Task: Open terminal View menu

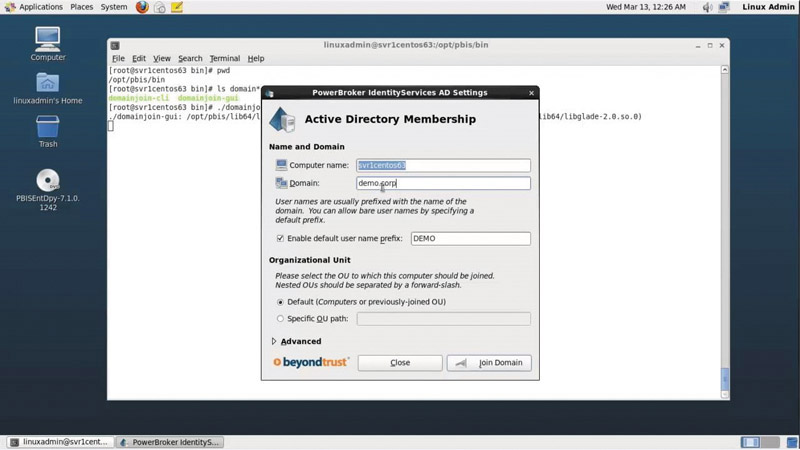Action: coord(162,58)
